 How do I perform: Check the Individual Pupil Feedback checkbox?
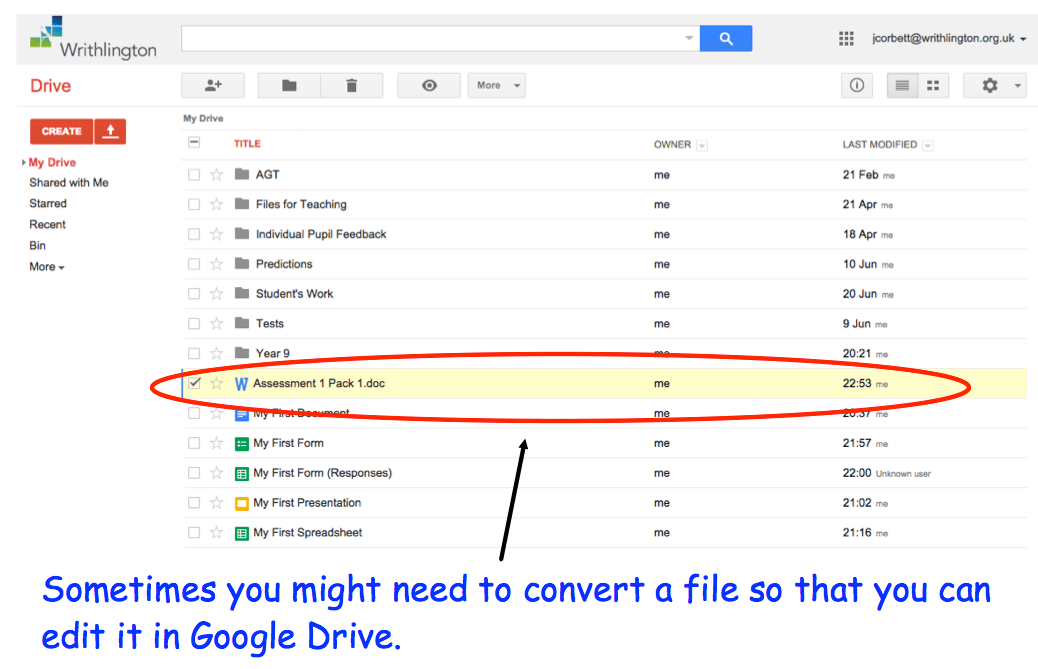(x=194, y=234)
